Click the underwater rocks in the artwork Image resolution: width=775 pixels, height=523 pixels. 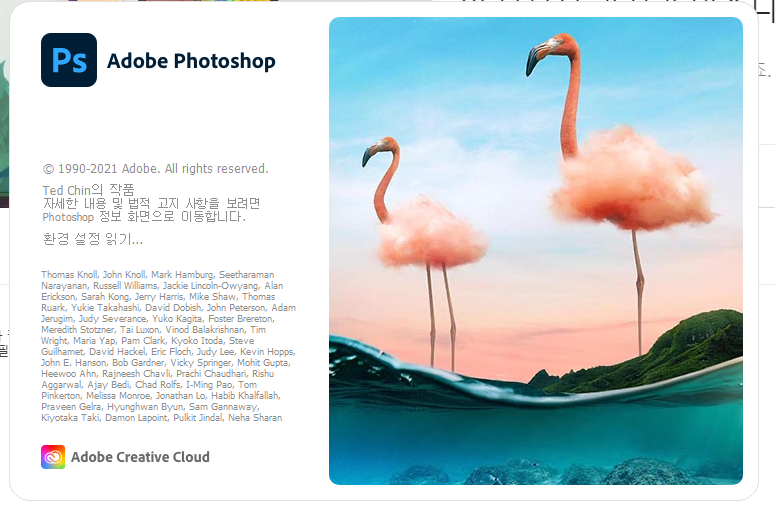tap(568, 471)
